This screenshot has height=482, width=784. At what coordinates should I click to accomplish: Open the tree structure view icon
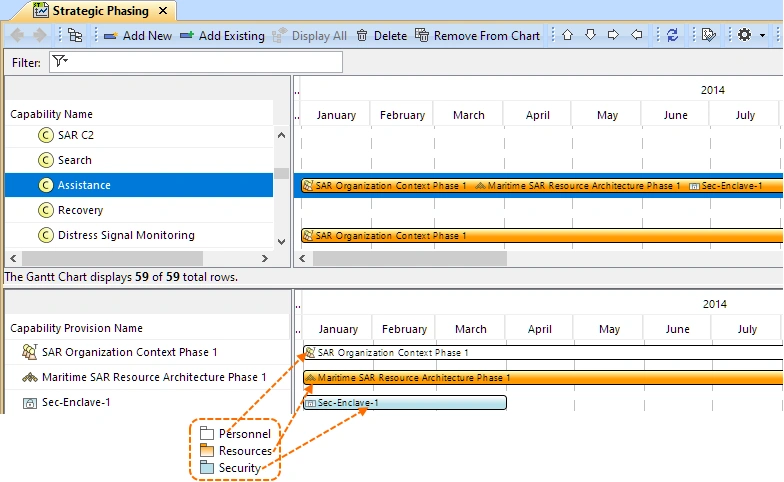(75, 35)
